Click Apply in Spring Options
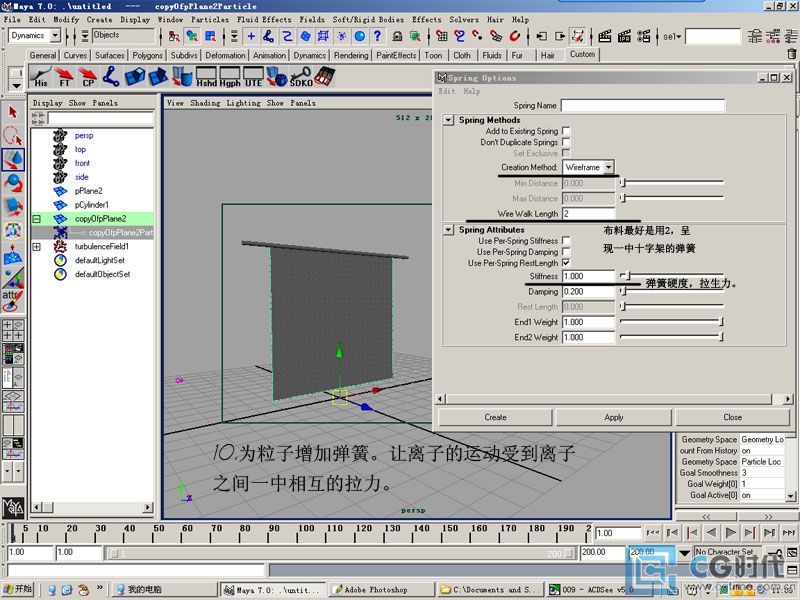 pos(613,417)
